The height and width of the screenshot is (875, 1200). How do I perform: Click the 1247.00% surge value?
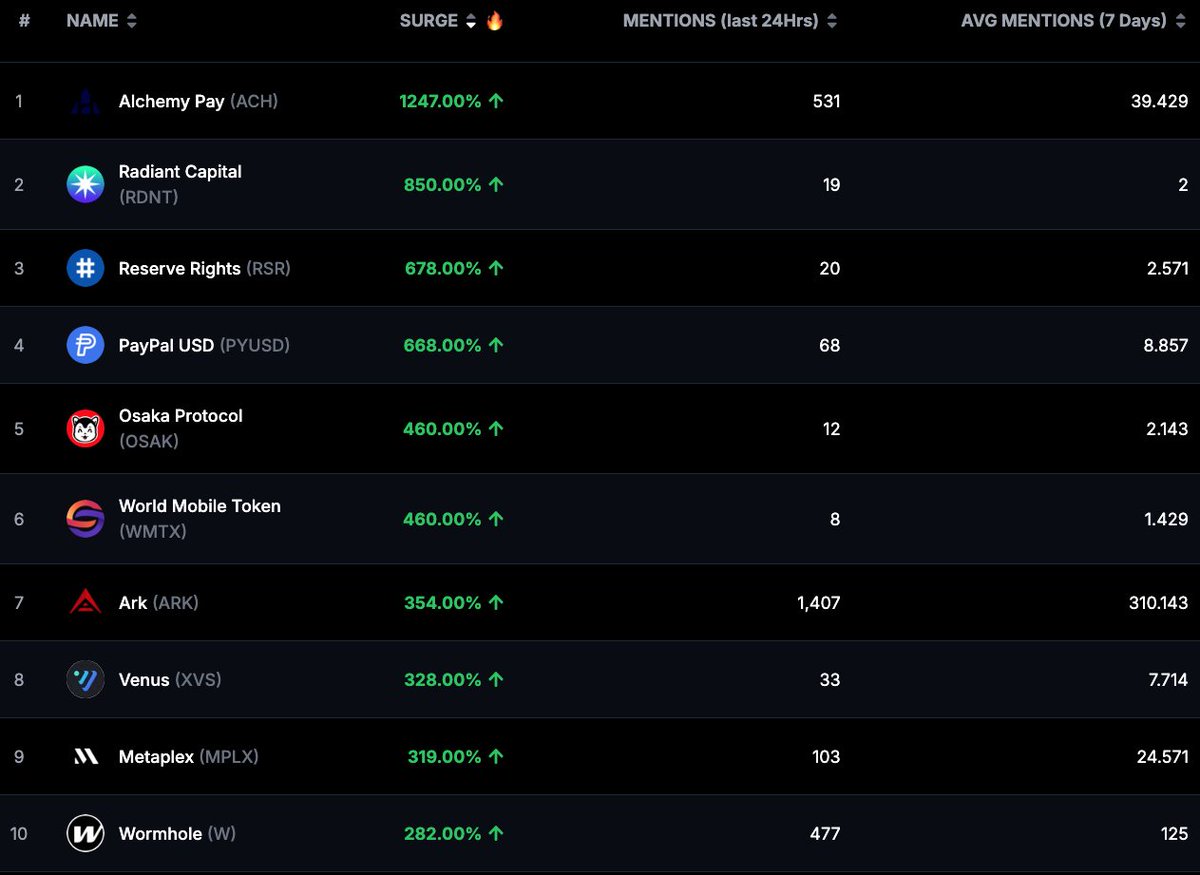(x=440, y=101)
